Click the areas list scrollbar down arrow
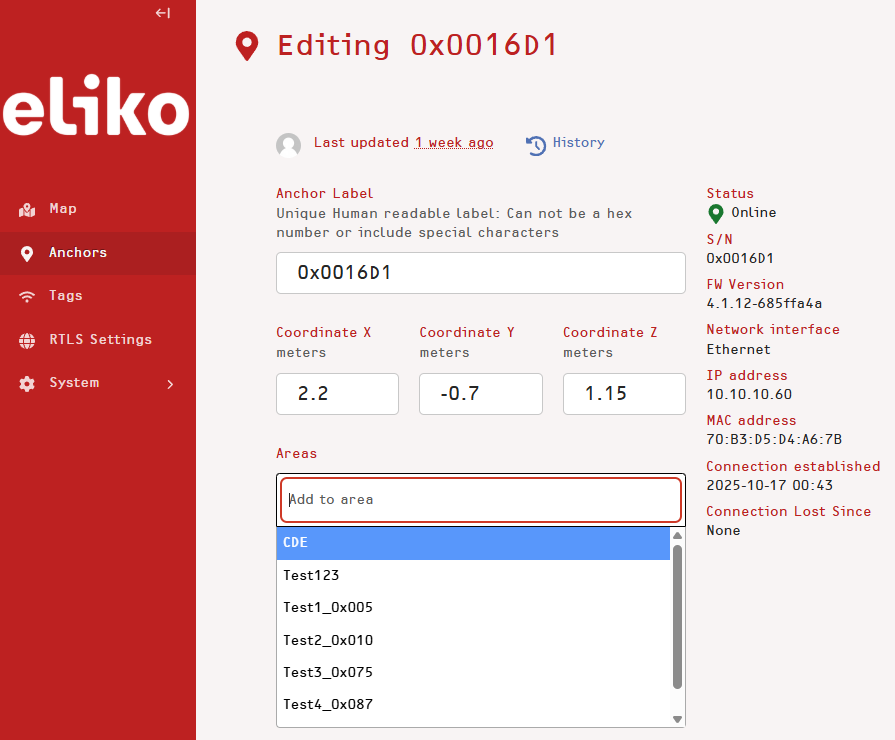The width and height of the screenshot is (895, 740). 677,718
